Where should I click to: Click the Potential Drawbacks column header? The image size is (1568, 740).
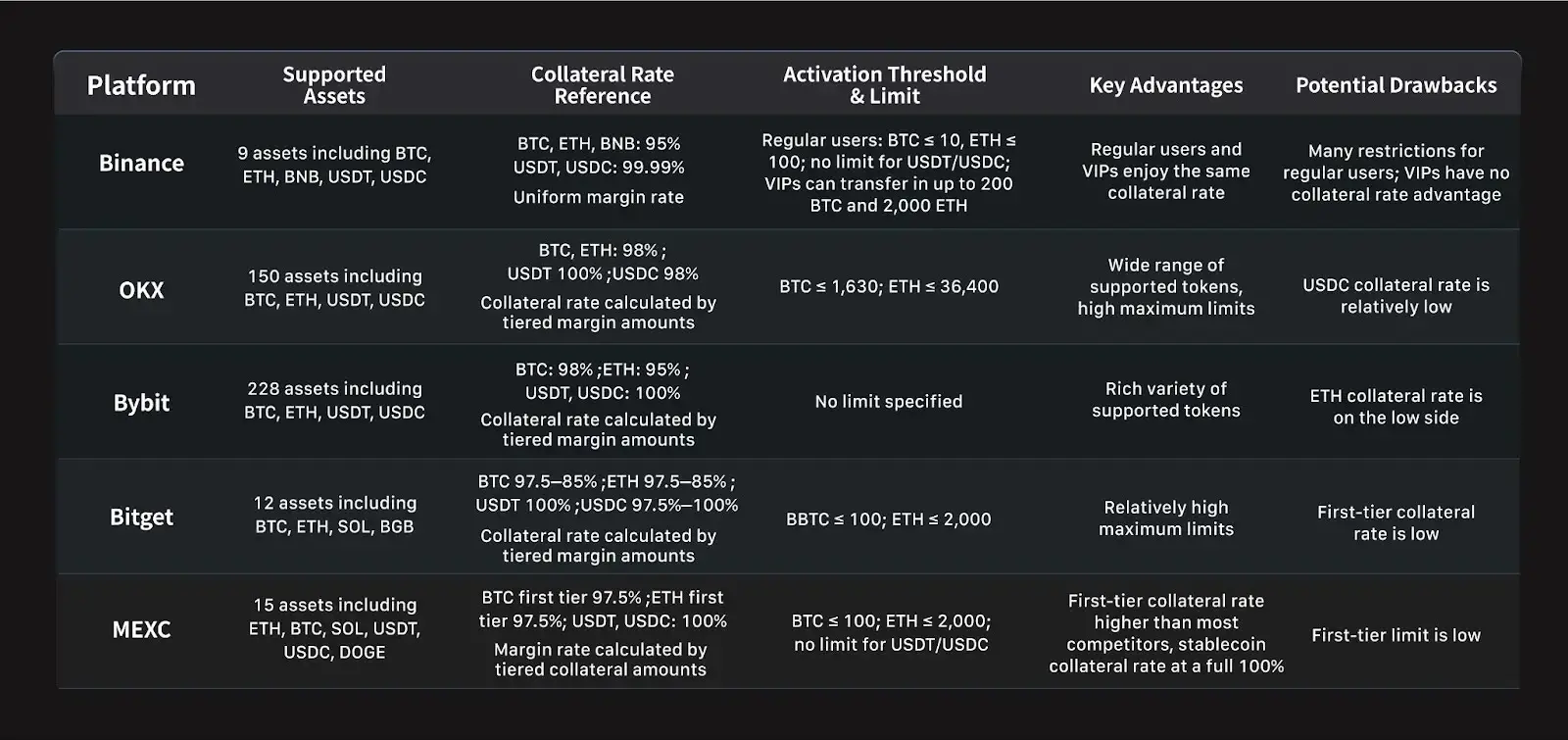[1396, 85]
